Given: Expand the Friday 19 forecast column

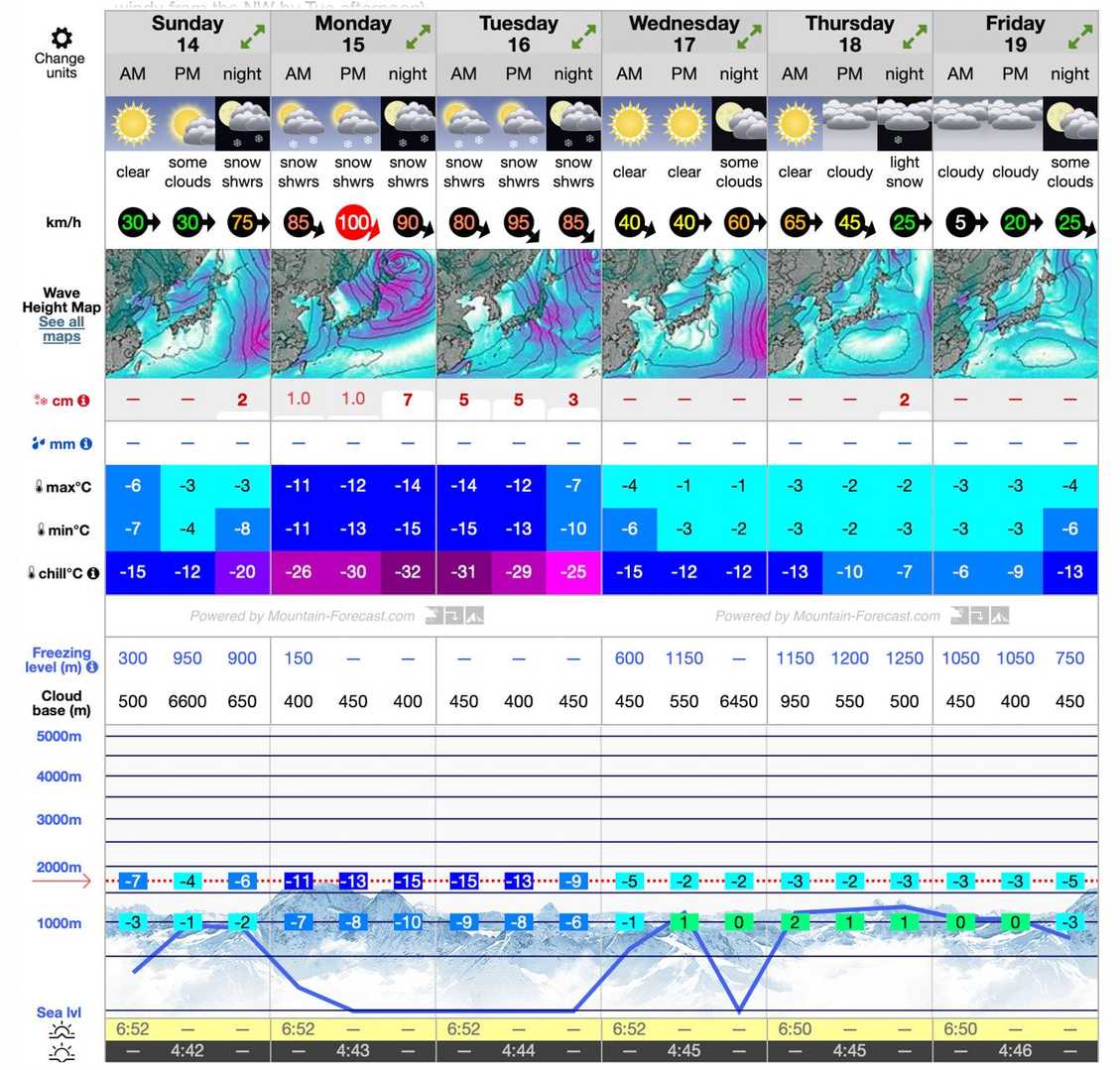Looking at the screenshot, I should point(1079,38).
